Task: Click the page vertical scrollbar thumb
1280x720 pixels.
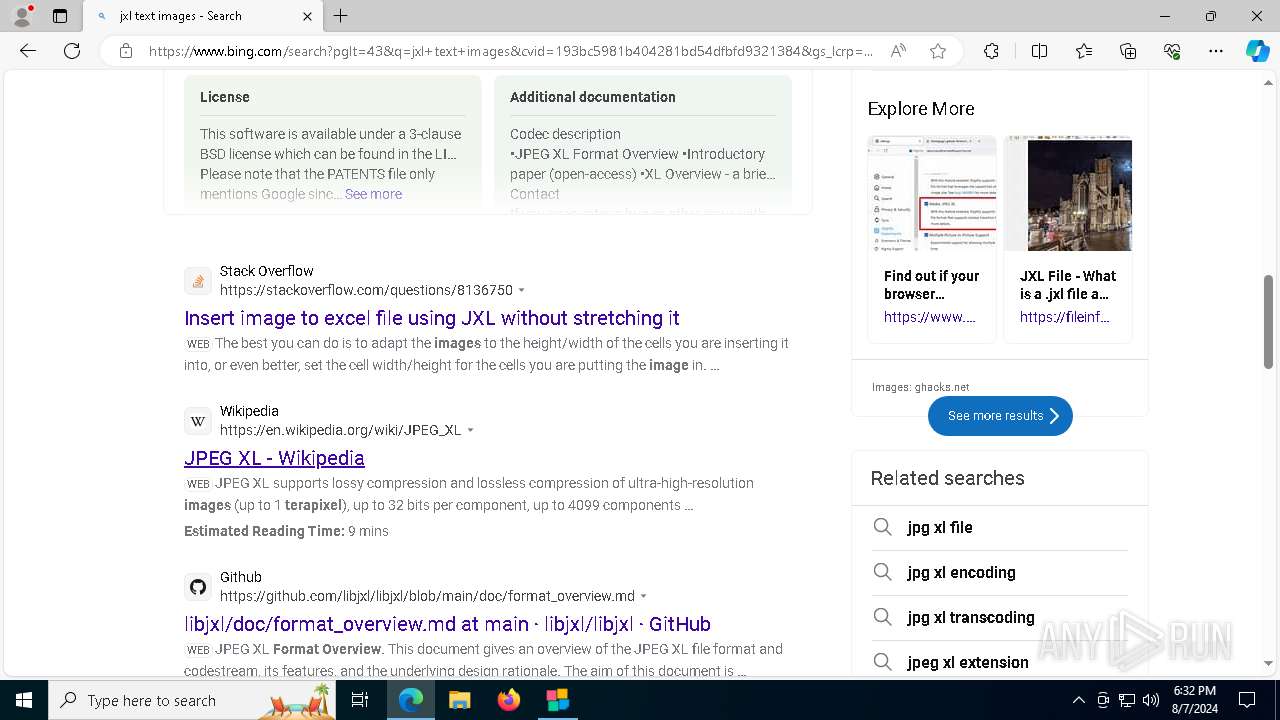Action: click(x=1269, y=321)
